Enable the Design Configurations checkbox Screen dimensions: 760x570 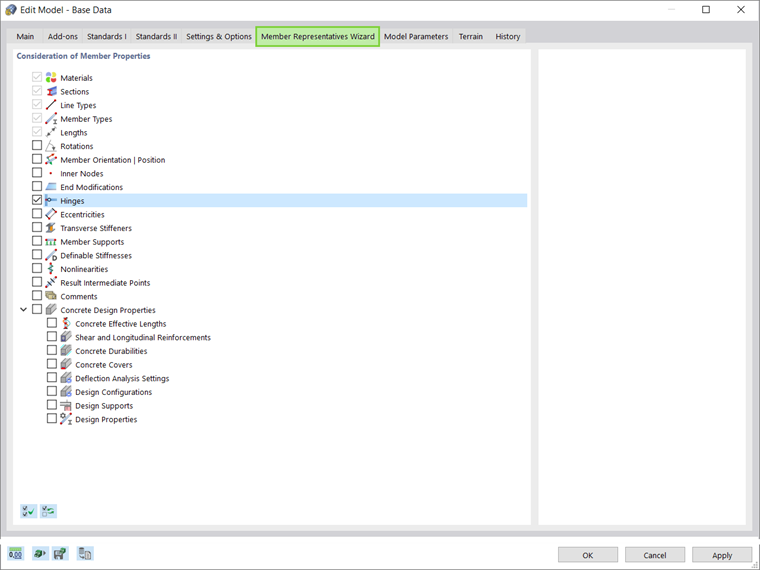[x=52, y=391]
